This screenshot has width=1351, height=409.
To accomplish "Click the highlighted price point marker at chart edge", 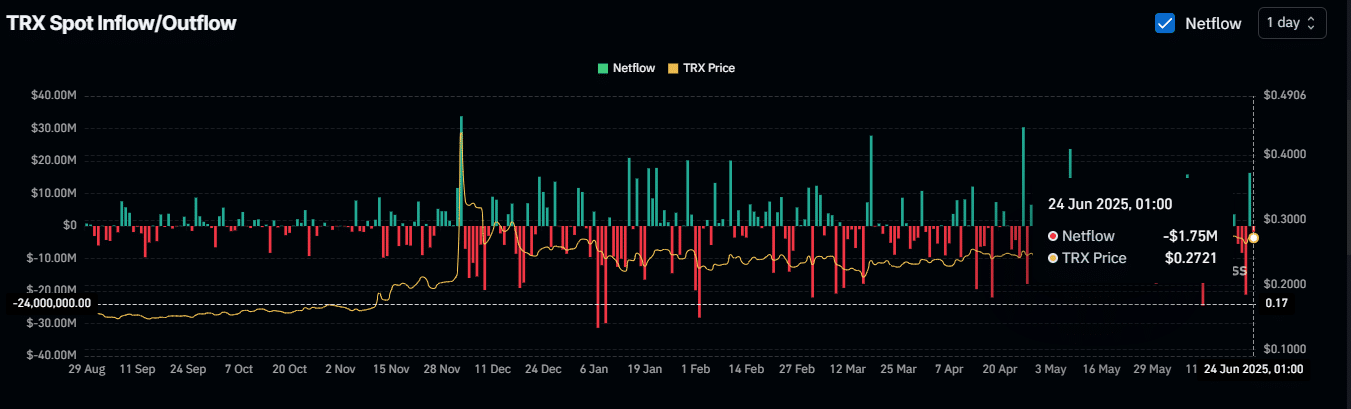I will (1253, 237).
